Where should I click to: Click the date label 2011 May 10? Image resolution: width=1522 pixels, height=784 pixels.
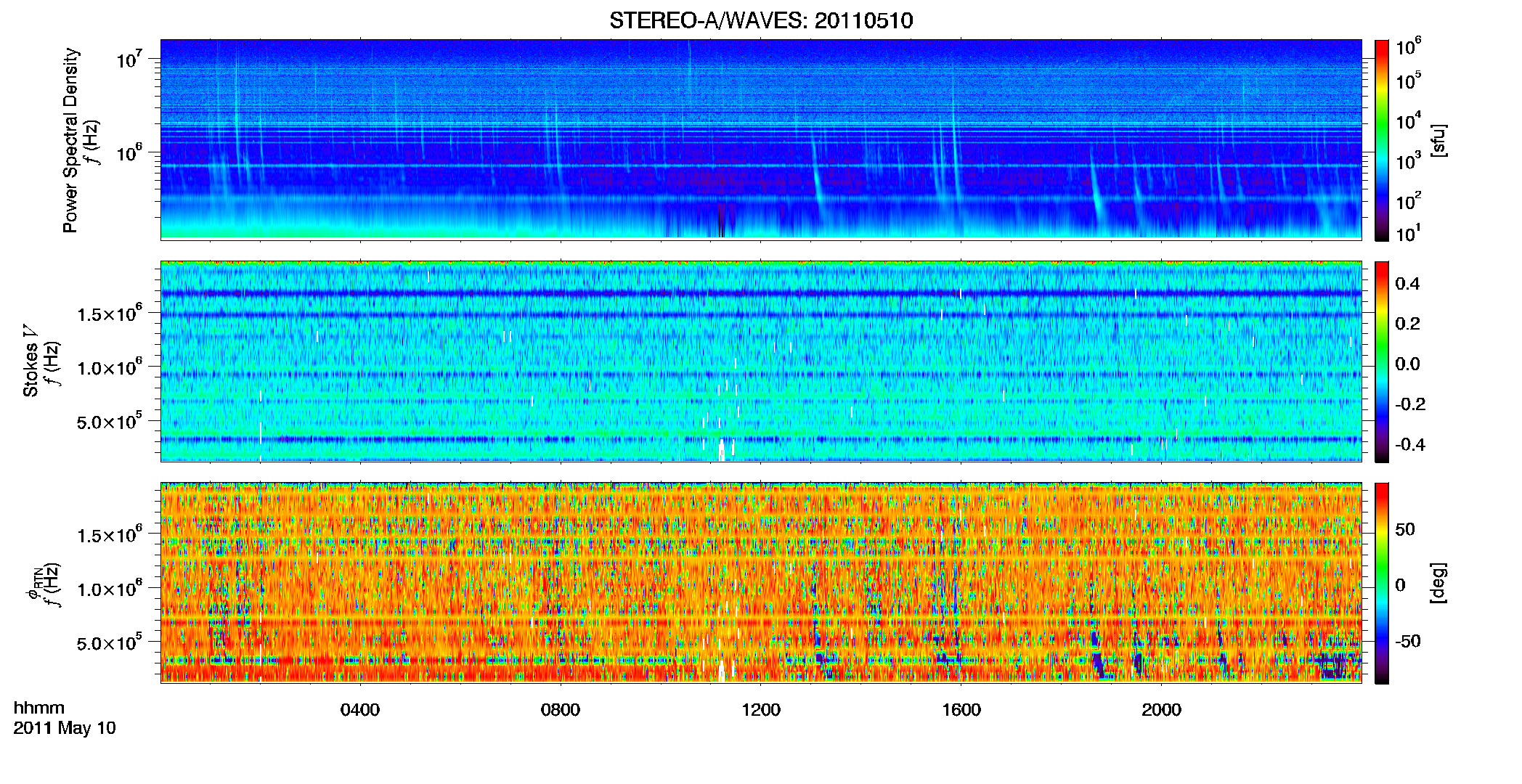point(65,728)
